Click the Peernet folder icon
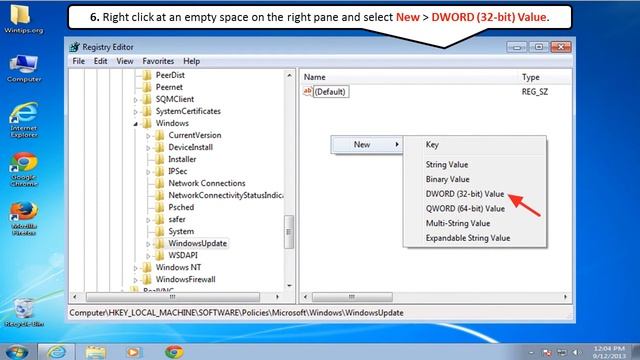The width and height of the screenshot is (640, 360). 146,87
